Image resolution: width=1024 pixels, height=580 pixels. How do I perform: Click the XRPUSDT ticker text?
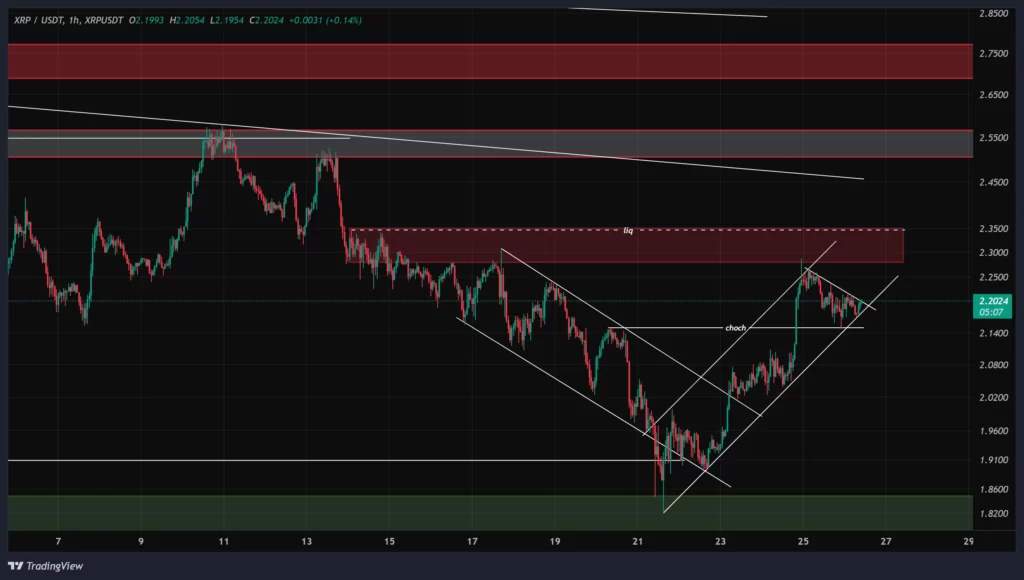103,18
